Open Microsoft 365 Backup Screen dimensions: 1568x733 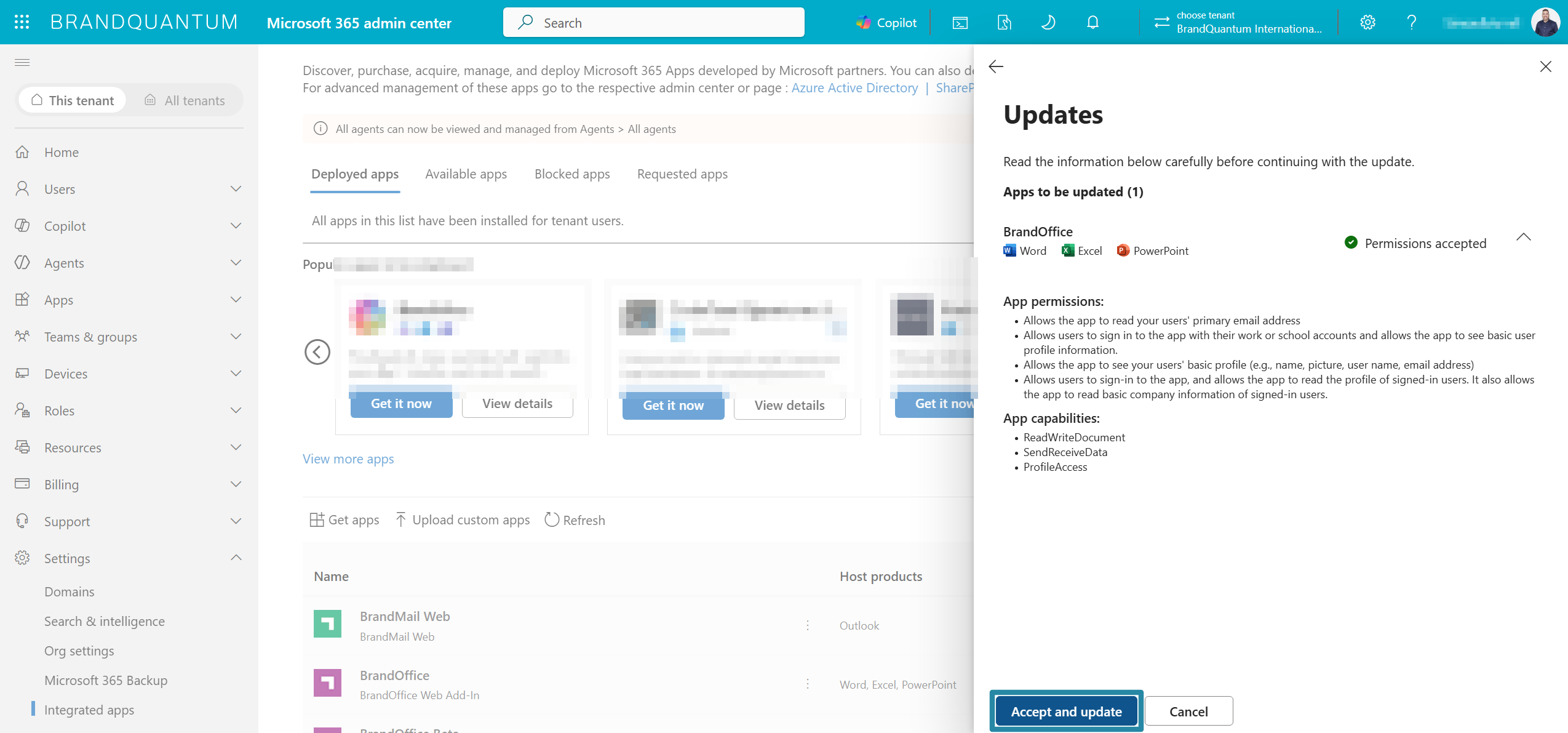[106, 680]
